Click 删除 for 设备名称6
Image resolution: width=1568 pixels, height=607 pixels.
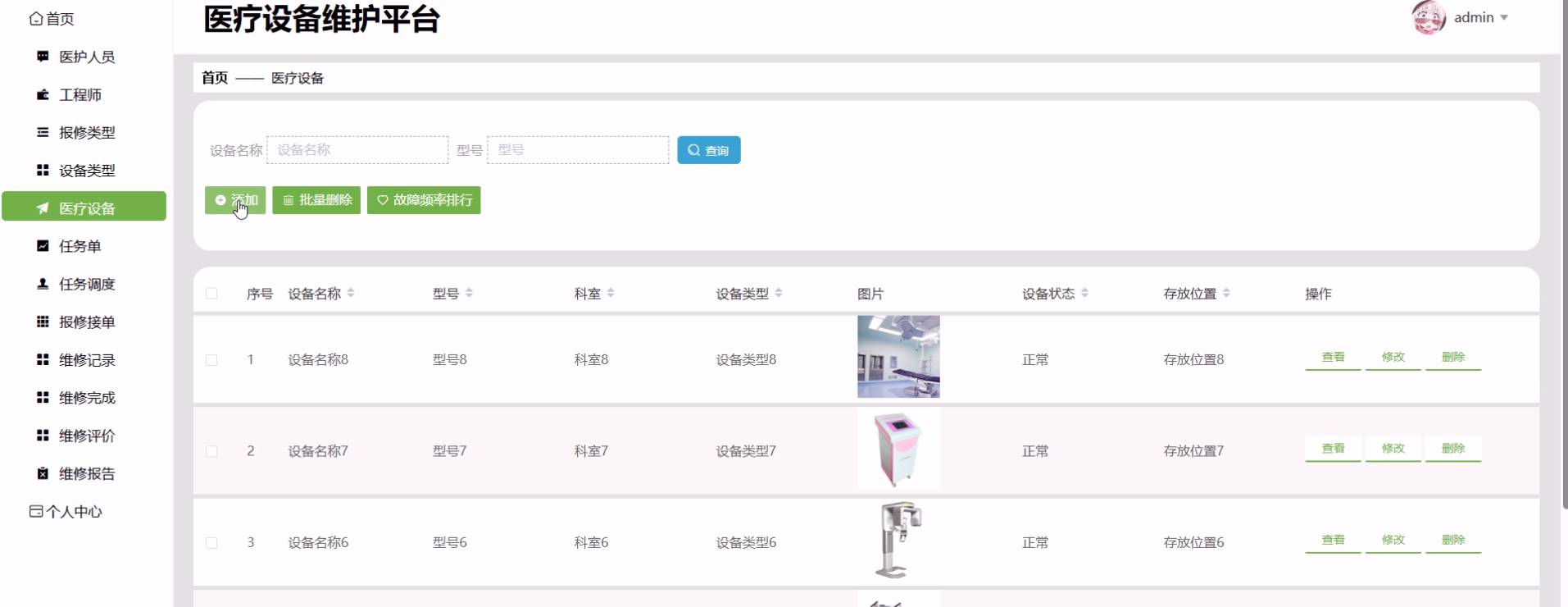click(1453, 541)
